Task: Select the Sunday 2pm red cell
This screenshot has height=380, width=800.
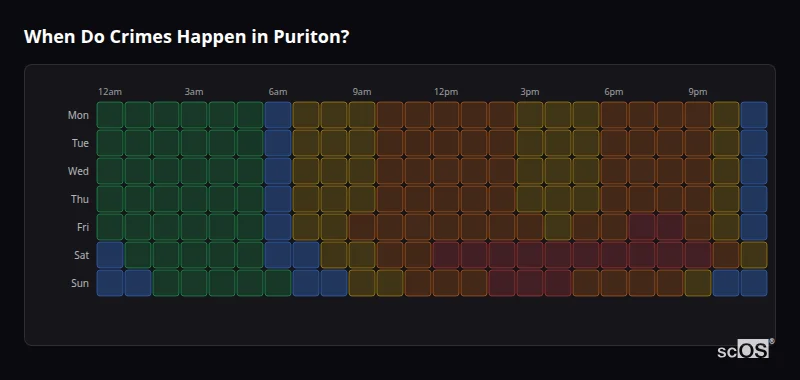Action: pyautogui.click(x=502, y=283)
